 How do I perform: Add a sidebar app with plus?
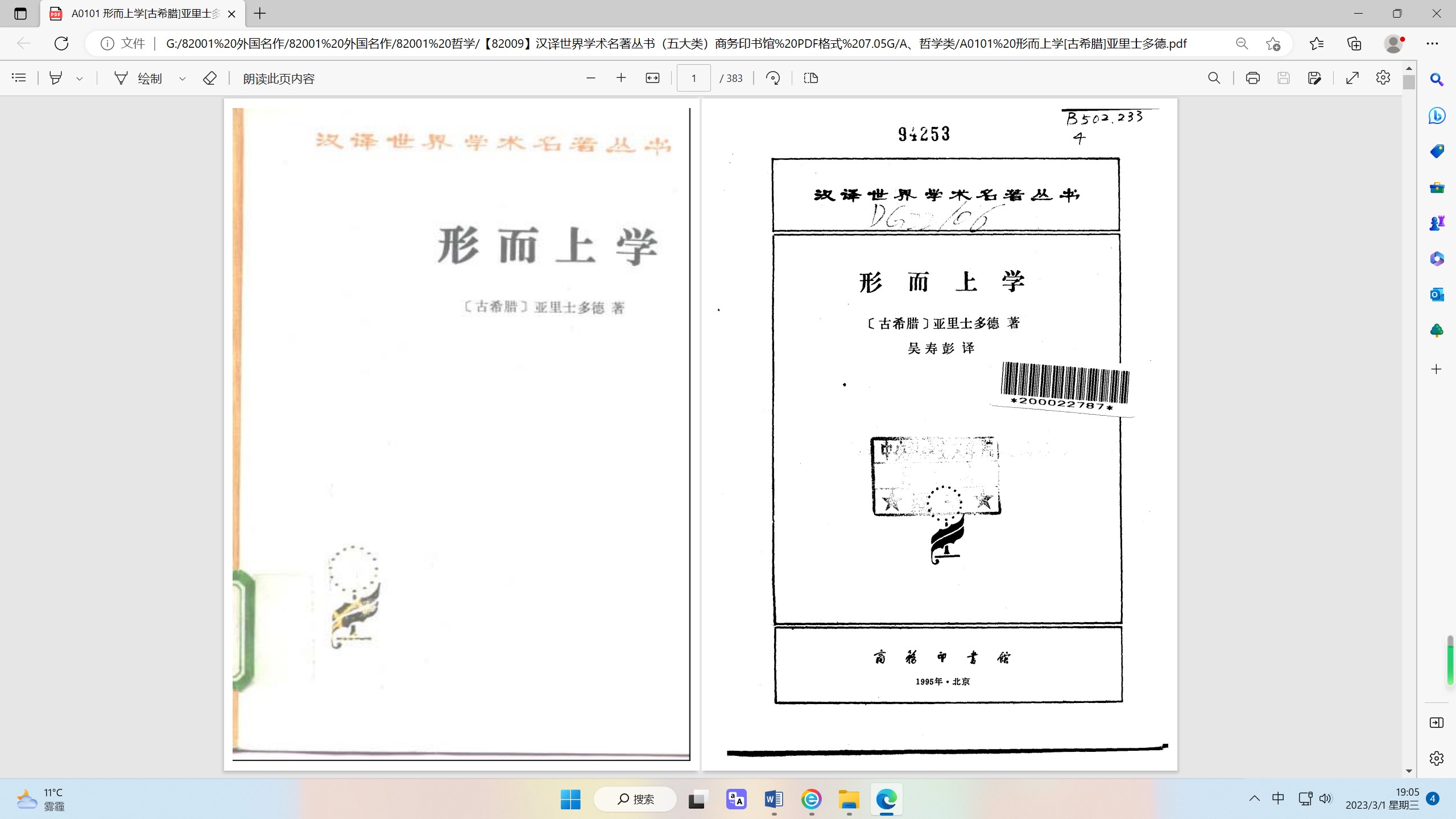[x=1437, y=369]
